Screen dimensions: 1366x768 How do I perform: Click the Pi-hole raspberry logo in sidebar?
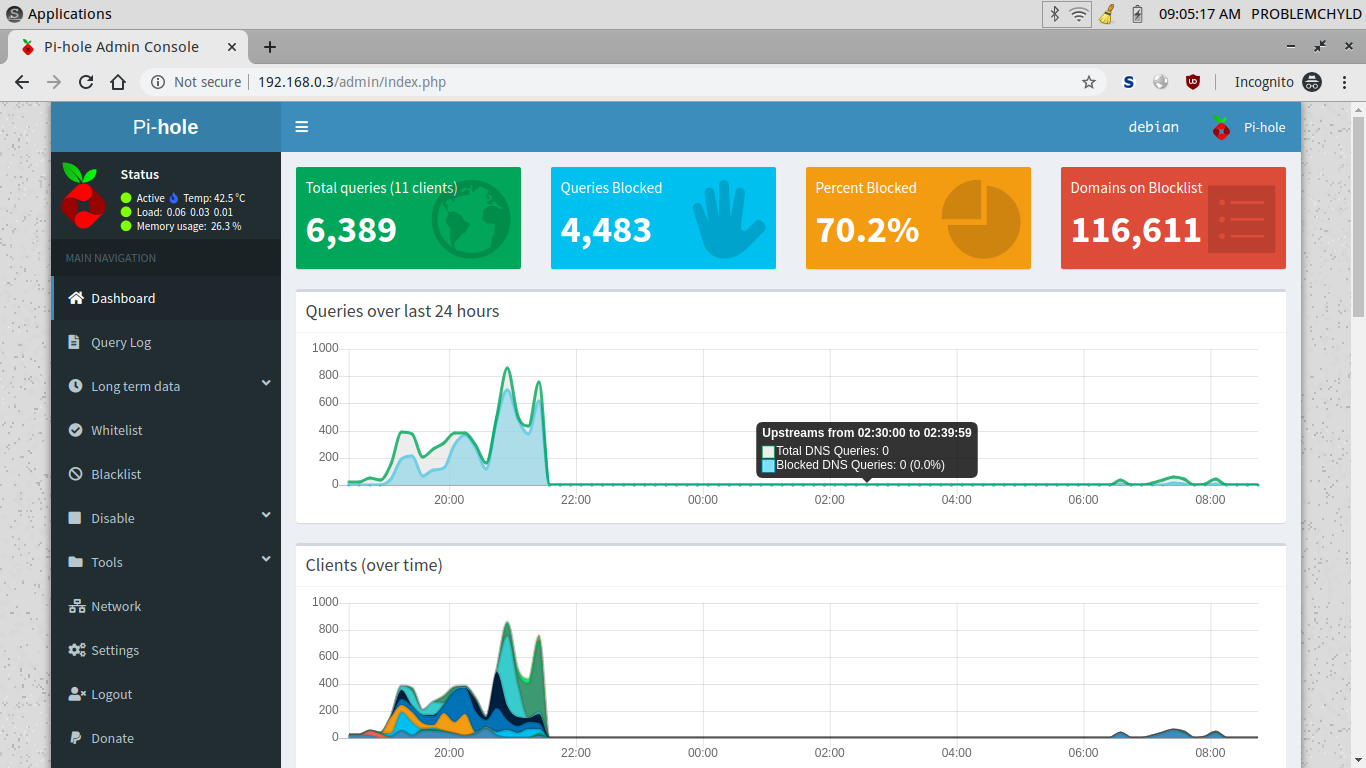tap(83, 194)
